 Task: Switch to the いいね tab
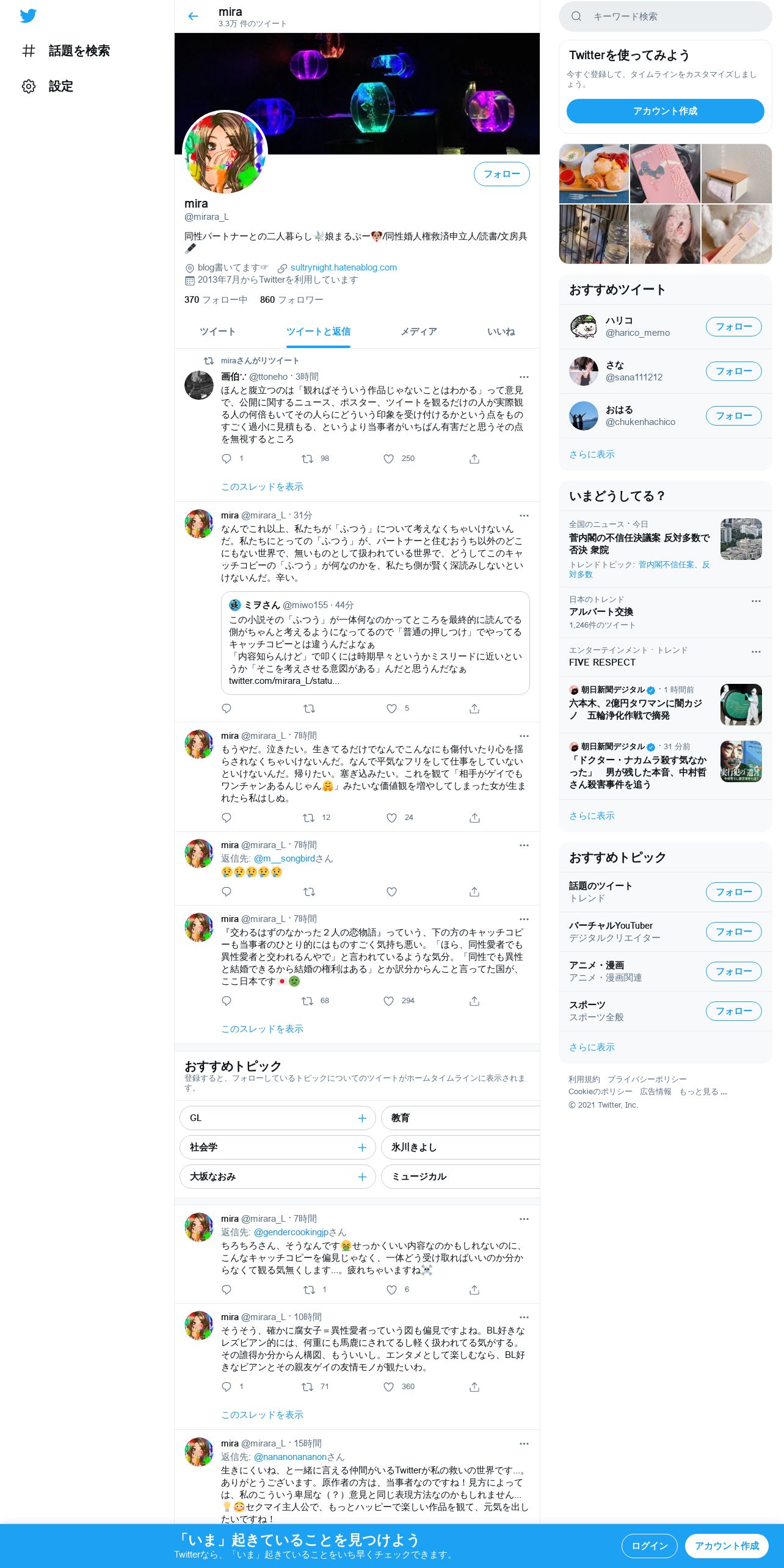pyautogui.click(x=501, y=332)
